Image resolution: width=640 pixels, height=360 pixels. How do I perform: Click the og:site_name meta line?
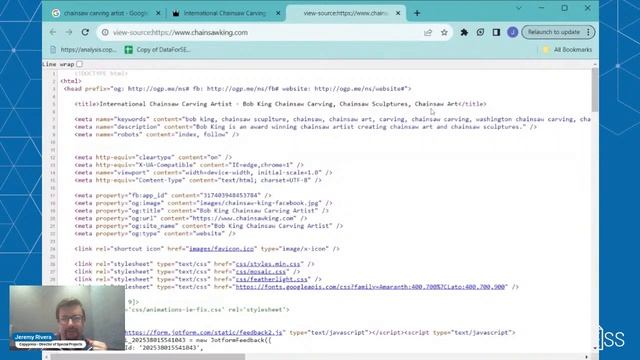209,226
